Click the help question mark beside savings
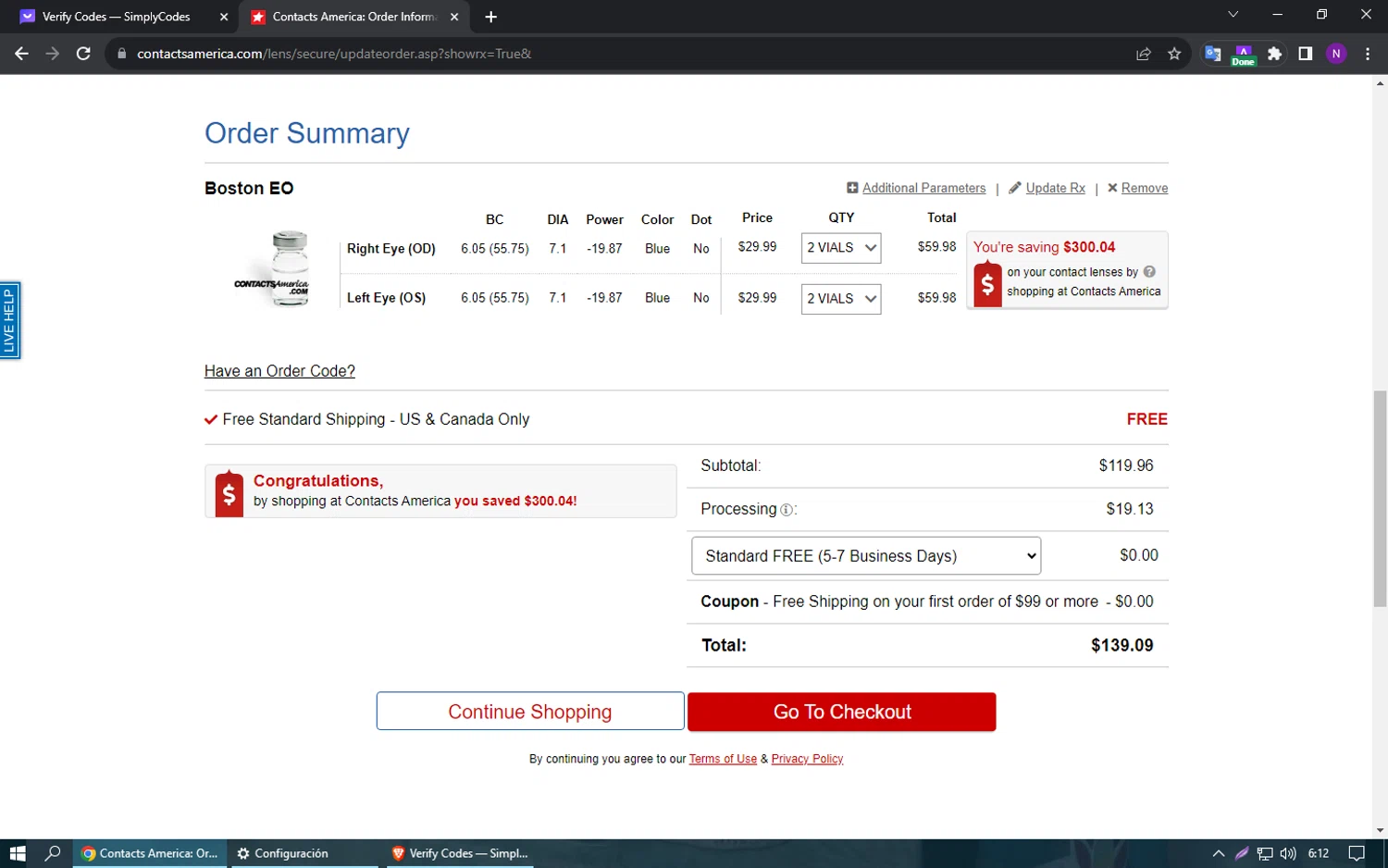Image resolution: width=1388 pixels, height=868 pixels. point(1149,272)
